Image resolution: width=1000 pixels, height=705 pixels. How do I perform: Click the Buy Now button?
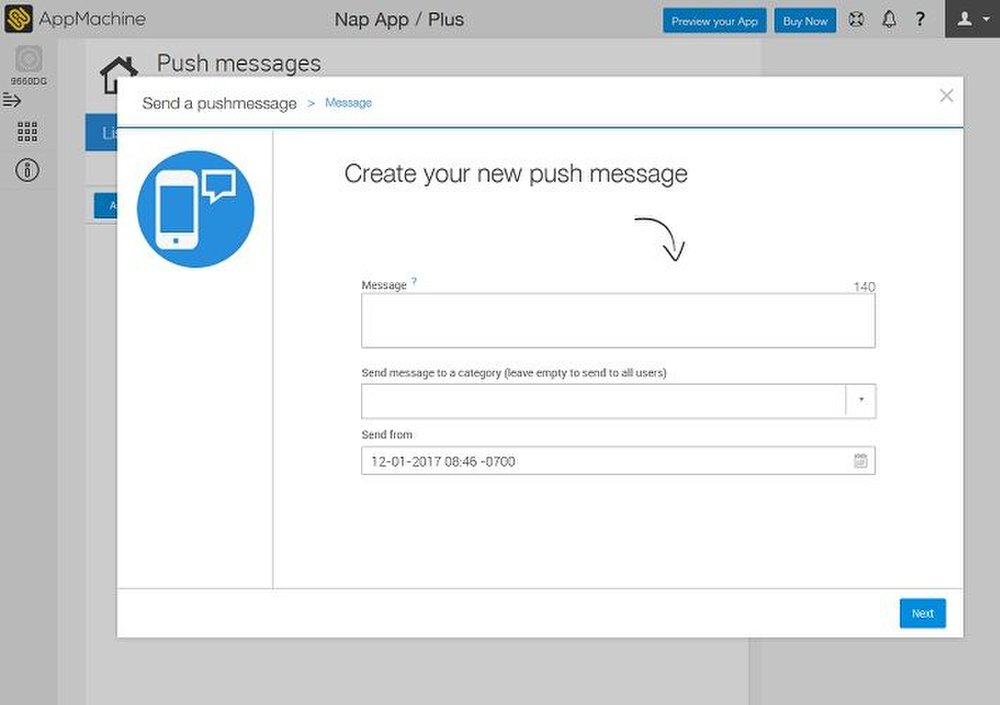point(805,21)
